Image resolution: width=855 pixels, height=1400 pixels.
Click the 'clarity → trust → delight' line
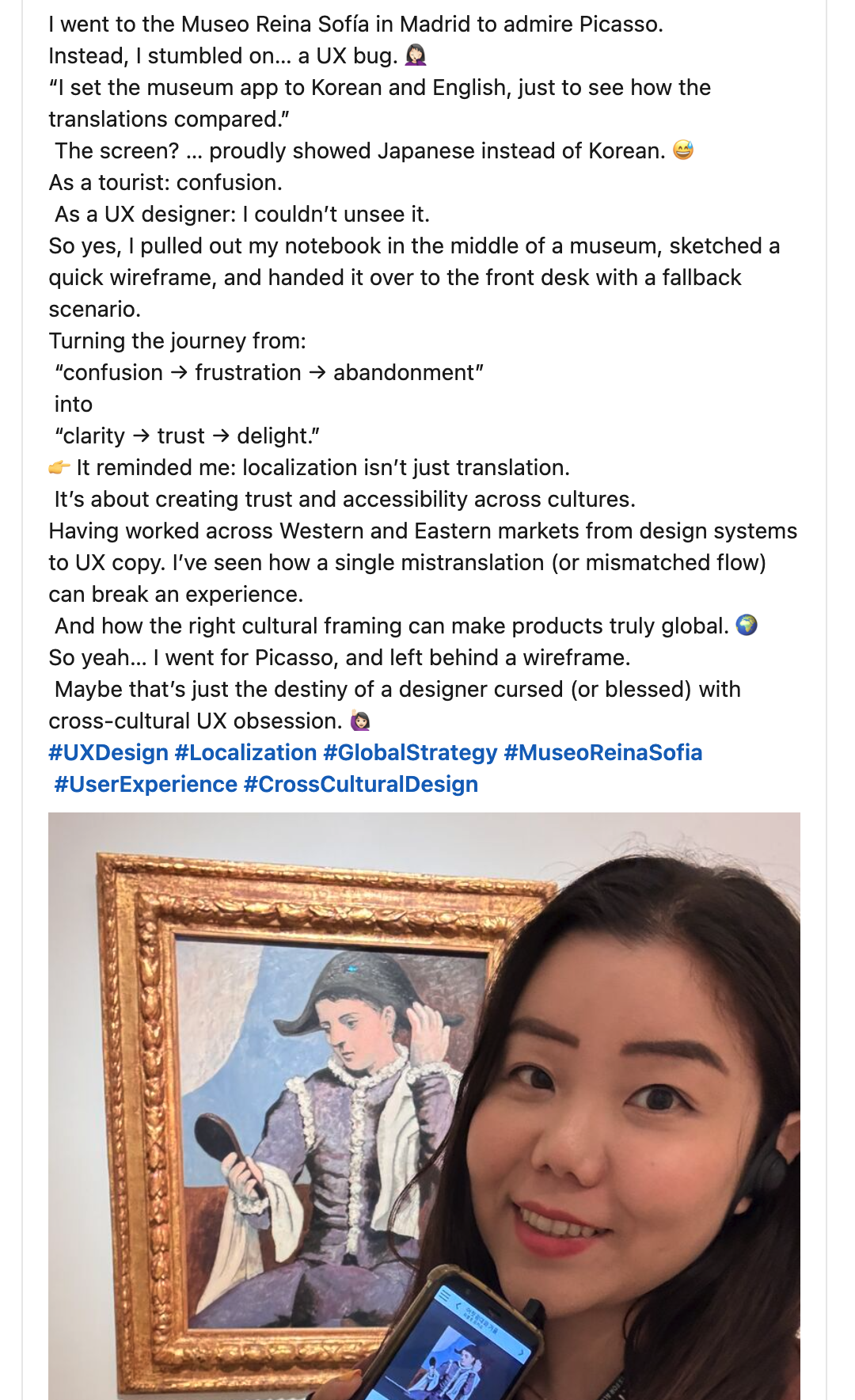tap(188, 436)
